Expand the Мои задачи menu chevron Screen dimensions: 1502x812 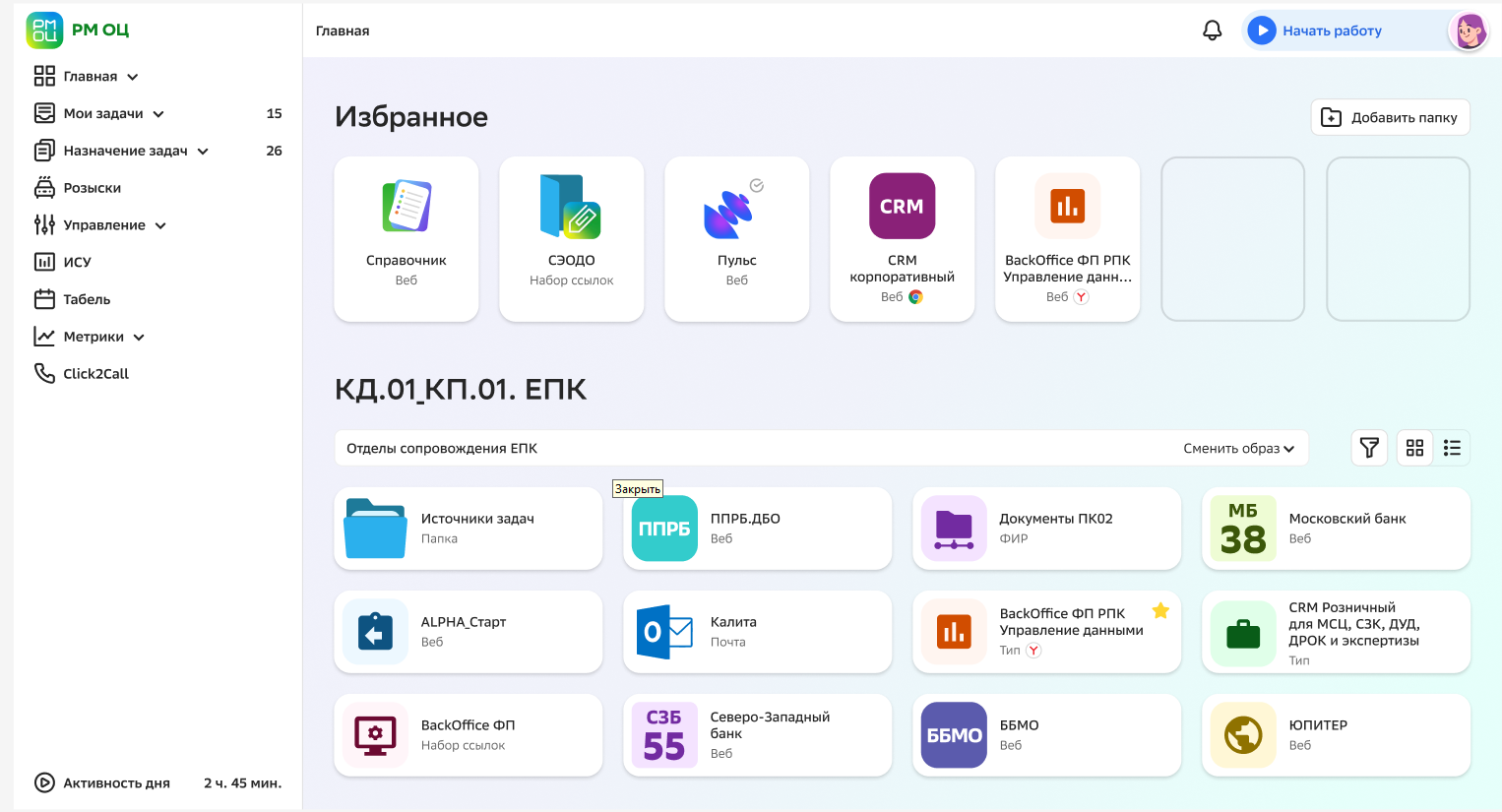pos(158,114)
